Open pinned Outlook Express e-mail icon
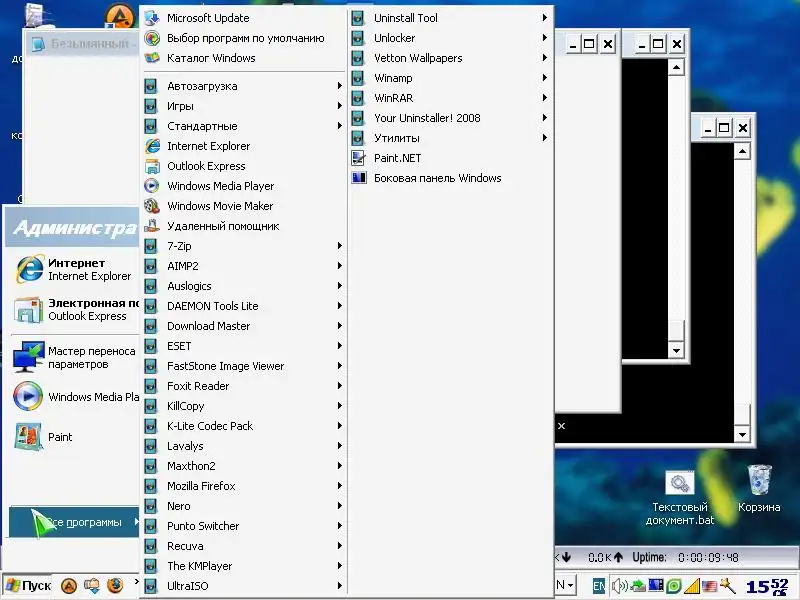Screen dimensions: 800x600 tap(29, 310)
